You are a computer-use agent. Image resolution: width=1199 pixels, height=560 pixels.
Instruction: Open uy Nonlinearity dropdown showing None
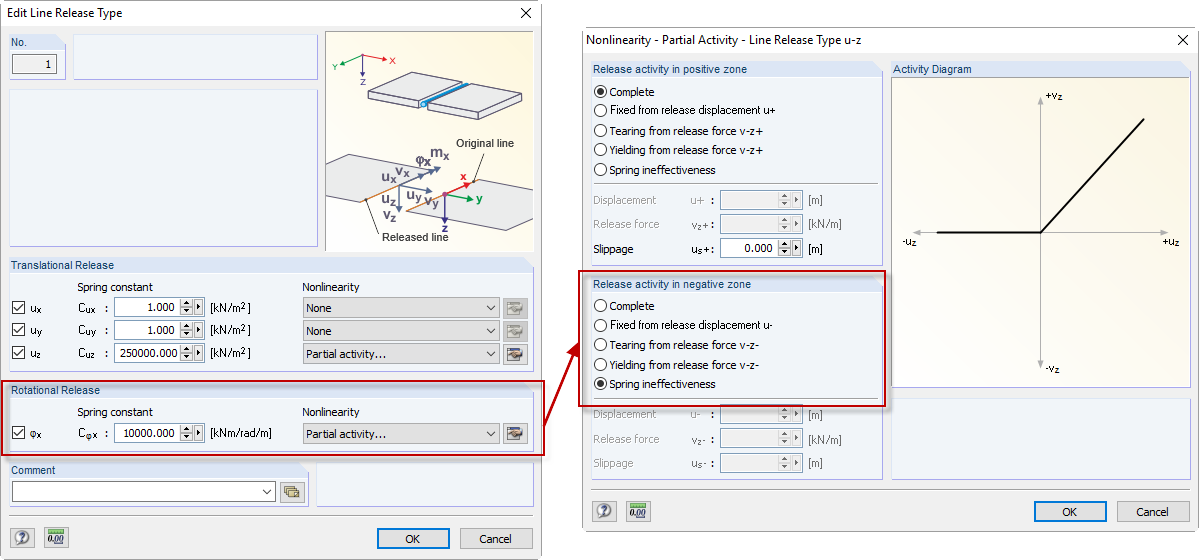click(401, 331)
